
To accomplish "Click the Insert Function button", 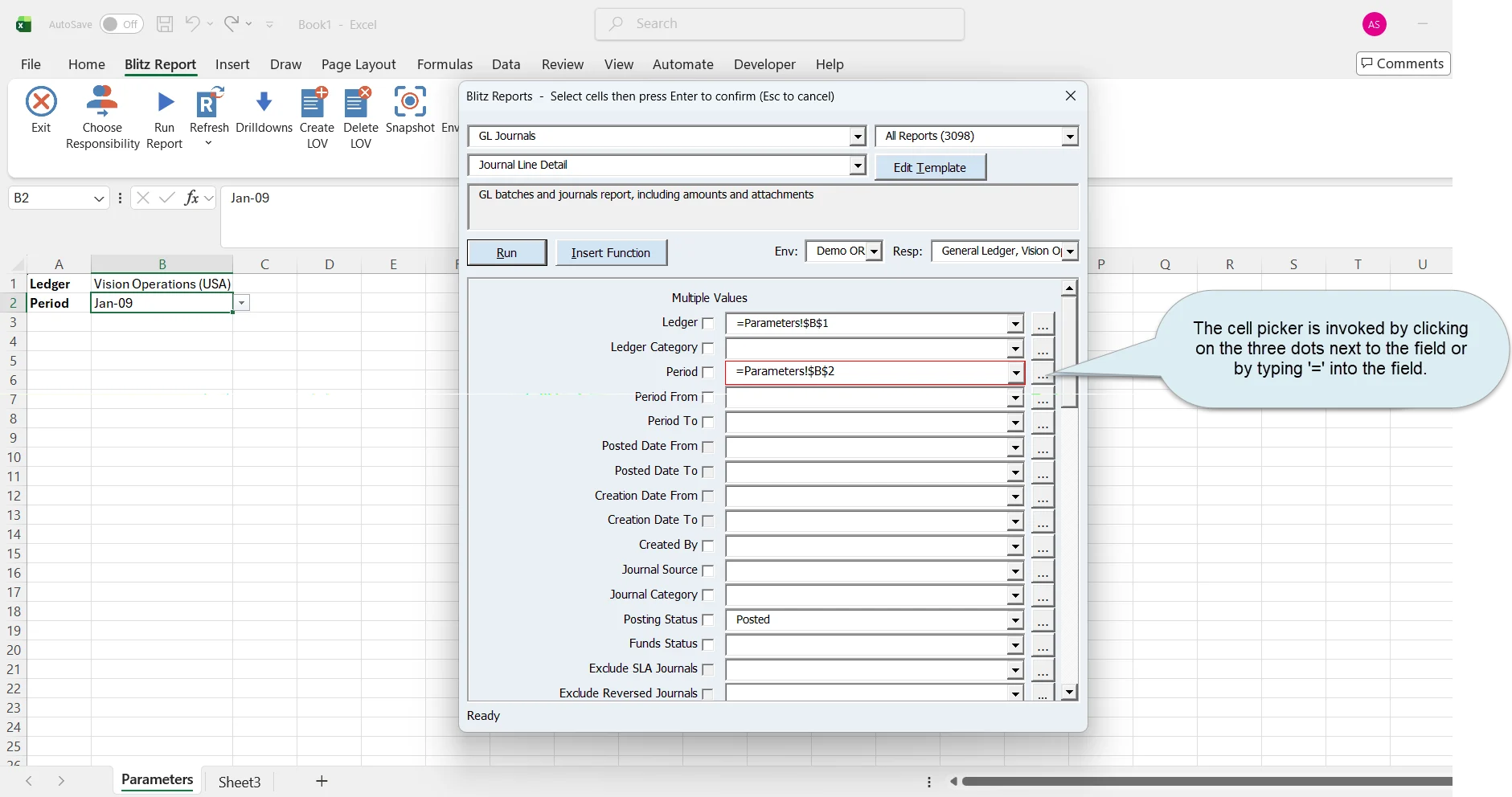I will pyautogui.click(x=611, y=252).
